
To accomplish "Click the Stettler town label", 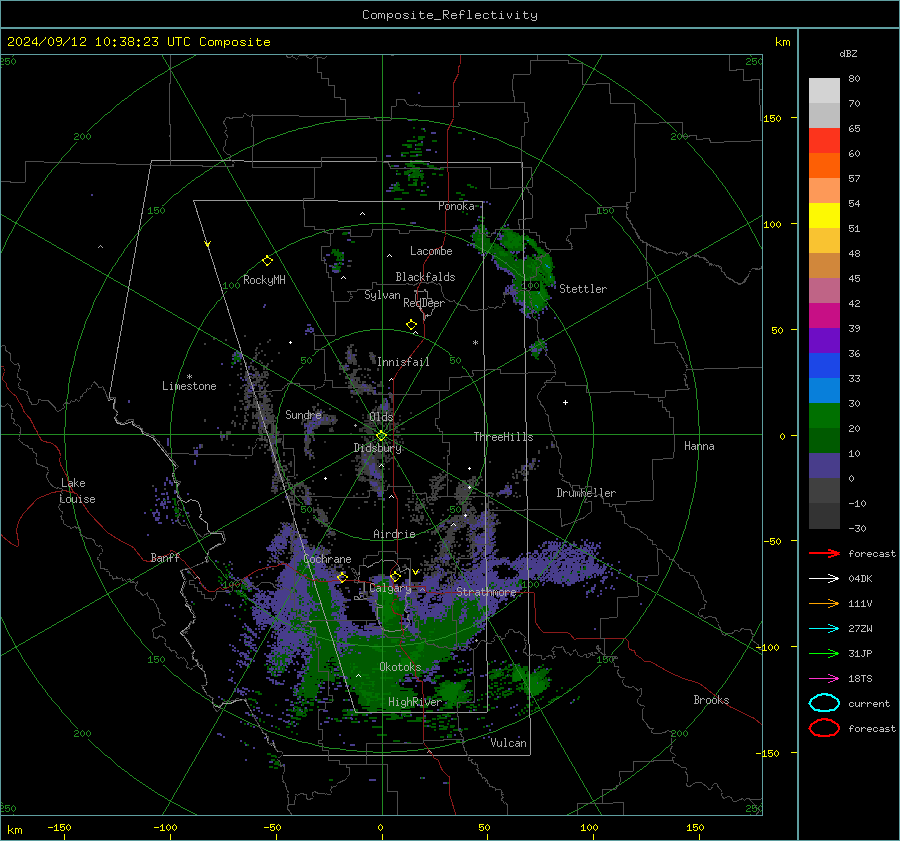I will [583, 289].
